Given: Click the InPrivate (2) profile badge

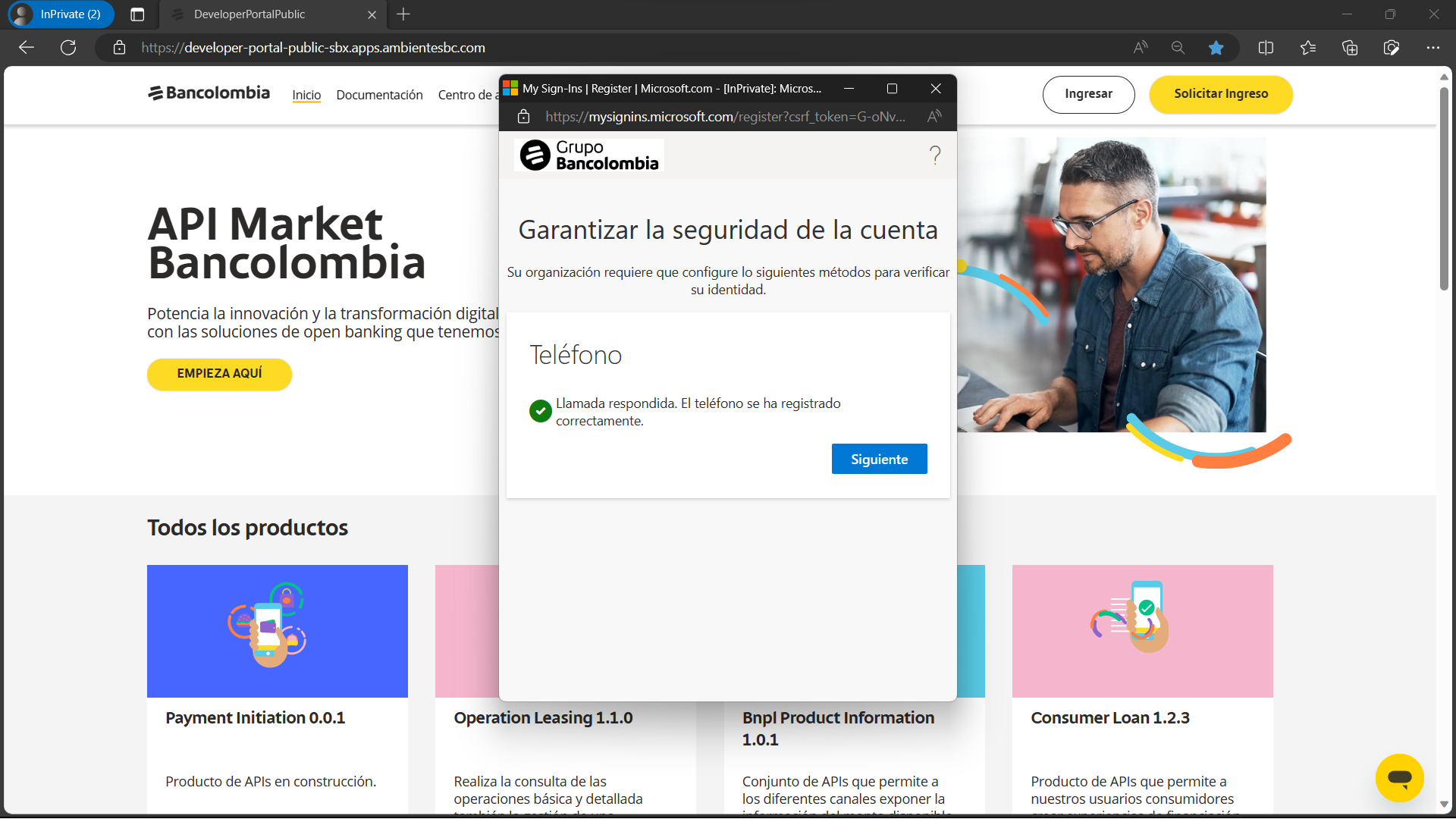Looking at the screenshot, I should click(60, 14).
